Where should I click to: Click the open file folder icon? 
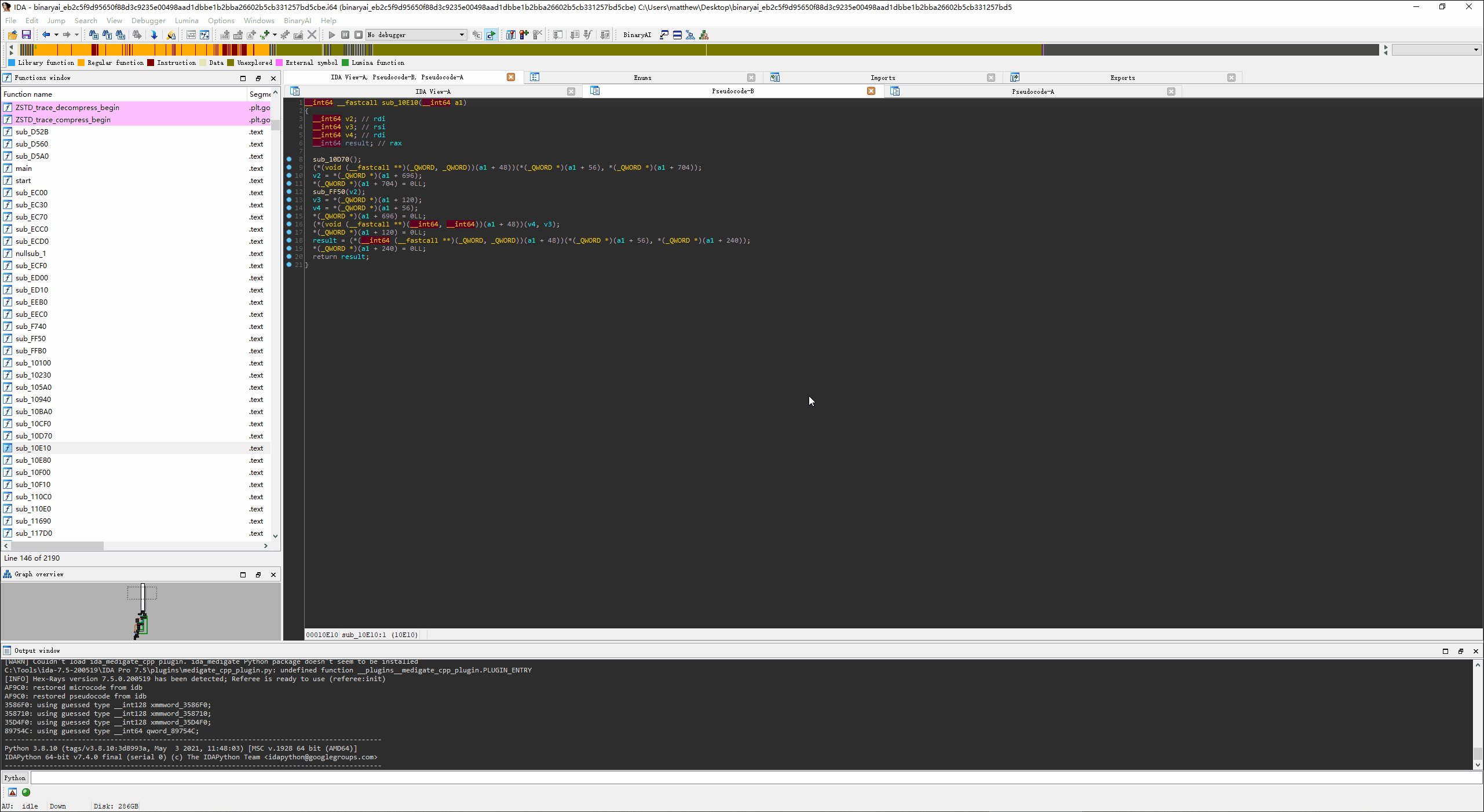click(12, 35)
